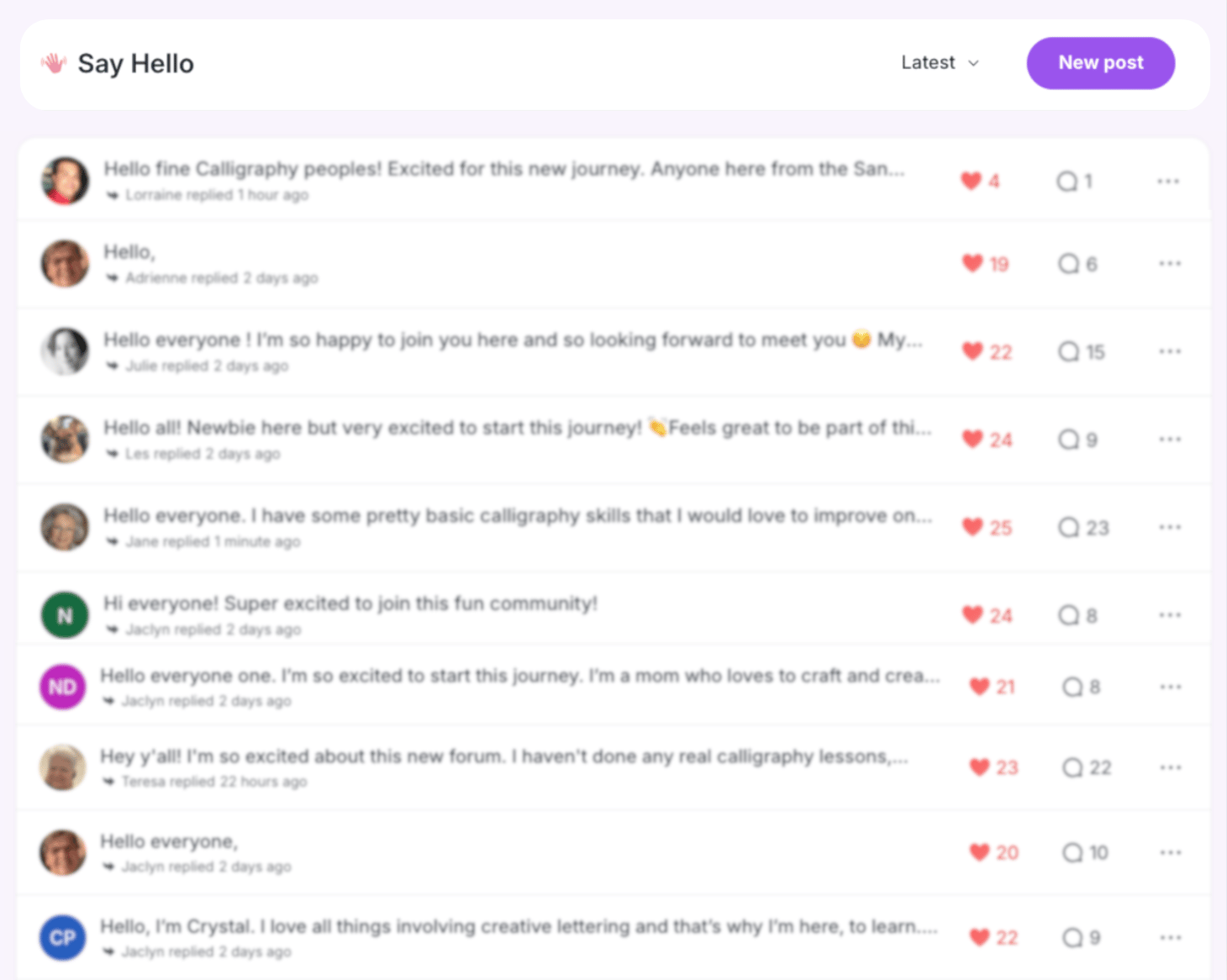Click the waving hand icon beside Say Hello
This screenshot has width=1227, height=980.
pos(54,64)
